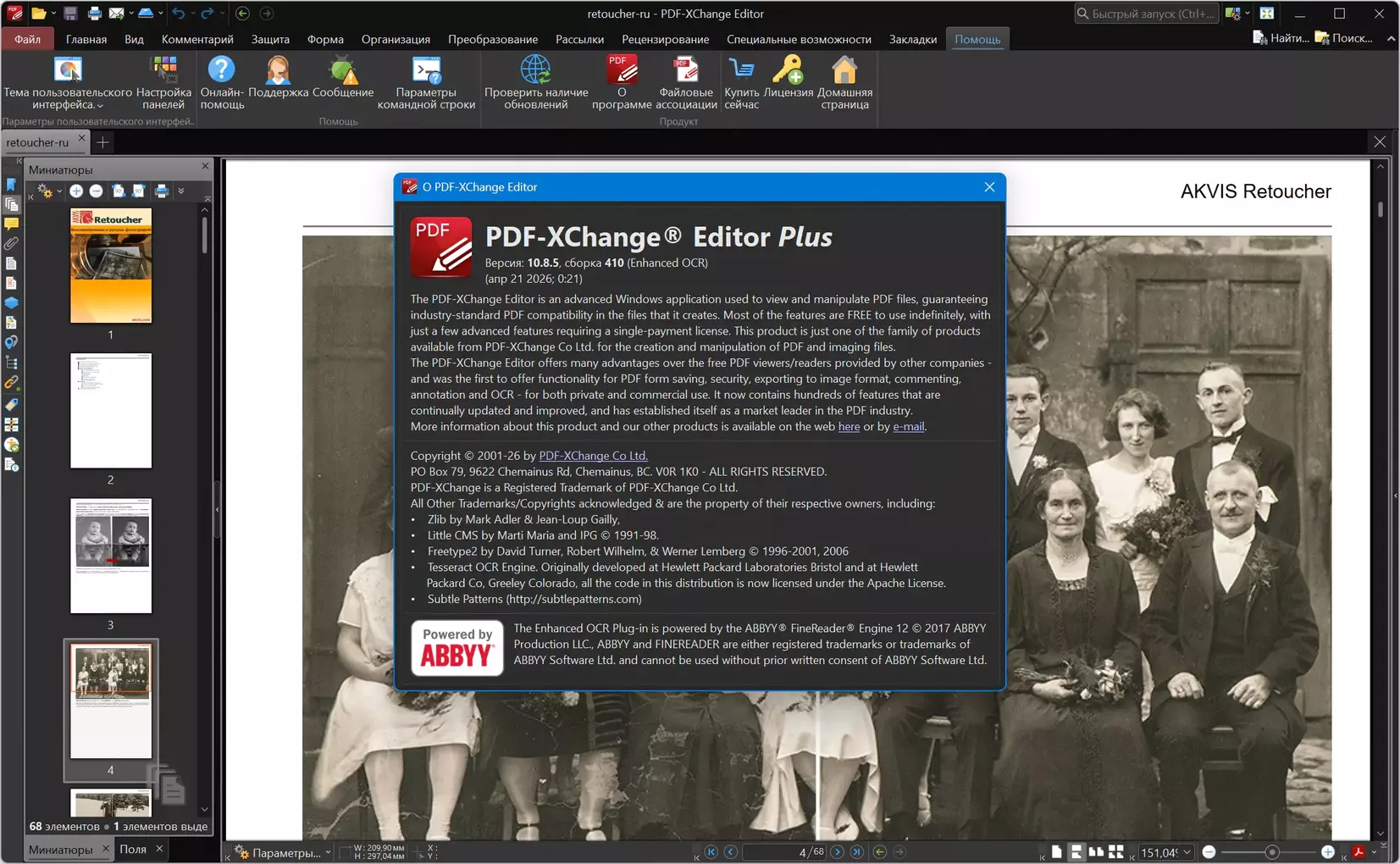Open the Файл menu
The image size is (1400, 864).
tap(27, 39)
